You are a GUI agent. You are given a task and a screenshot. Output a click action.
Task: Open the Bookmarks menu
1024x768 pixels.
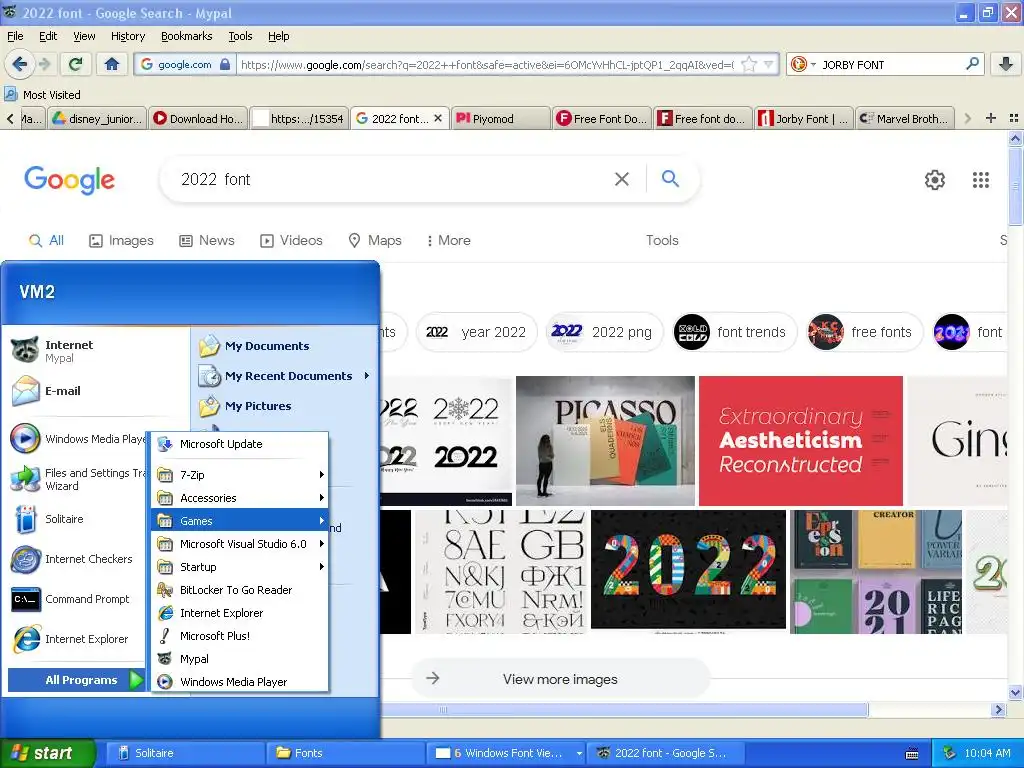pyautogui.click(x=187, y=36)
